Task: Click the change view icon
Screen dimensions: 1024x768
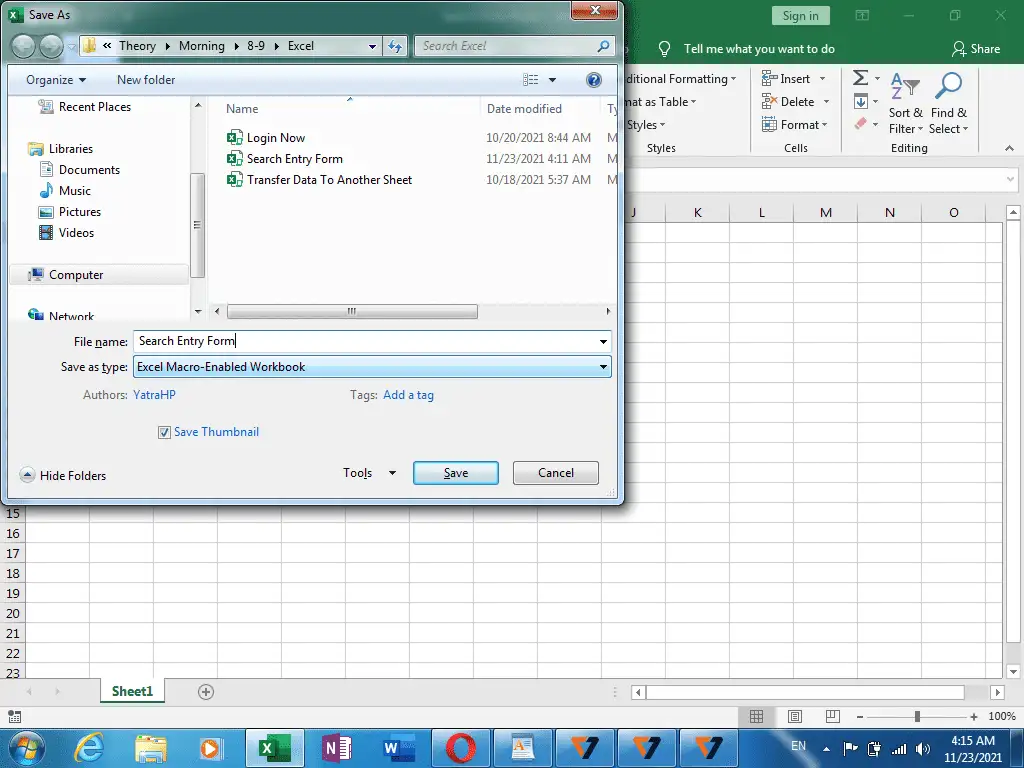Action: [530, 80]
